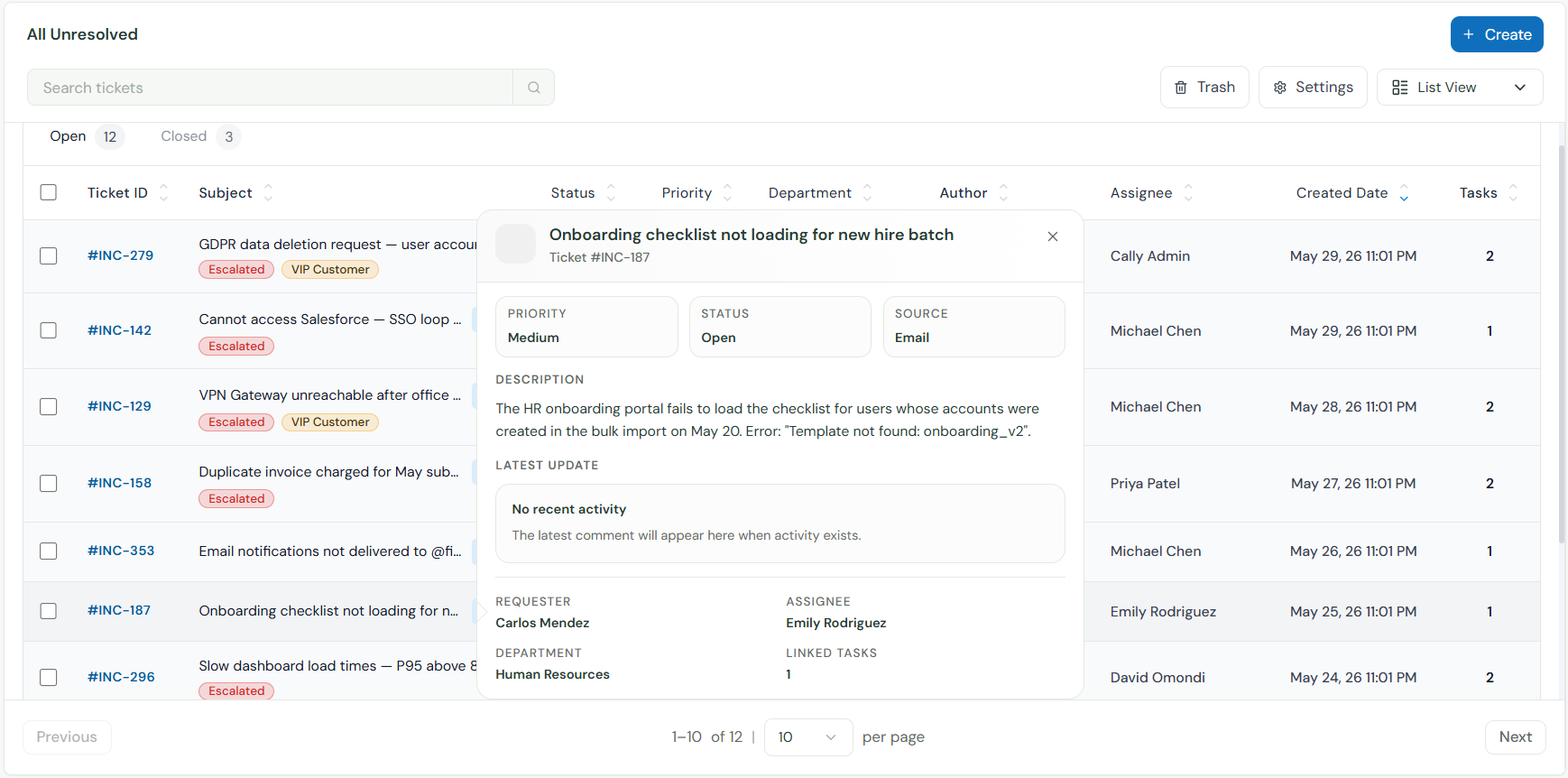Sort by Priority column arrows
Screen dimensions: 1568x778
pos(727,193)
